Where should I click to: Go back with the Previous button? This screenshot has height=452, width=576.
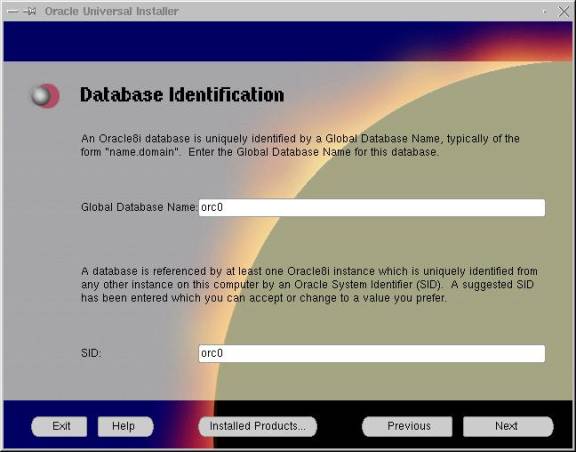point(407,426)
